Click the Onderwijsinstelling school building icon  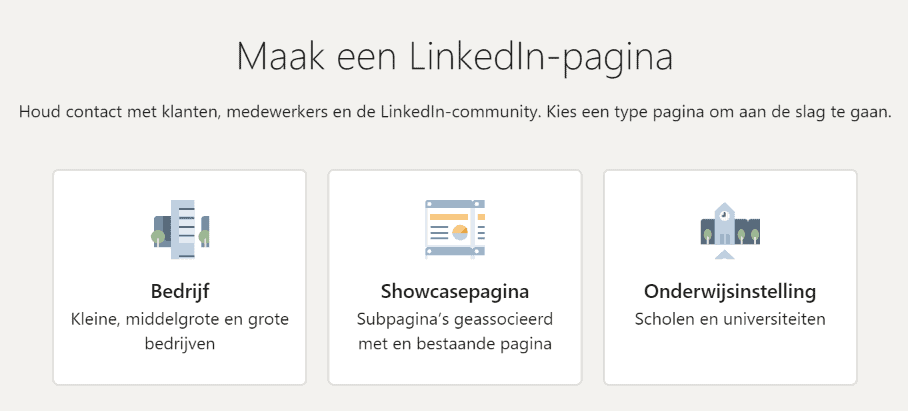[723, 227]
